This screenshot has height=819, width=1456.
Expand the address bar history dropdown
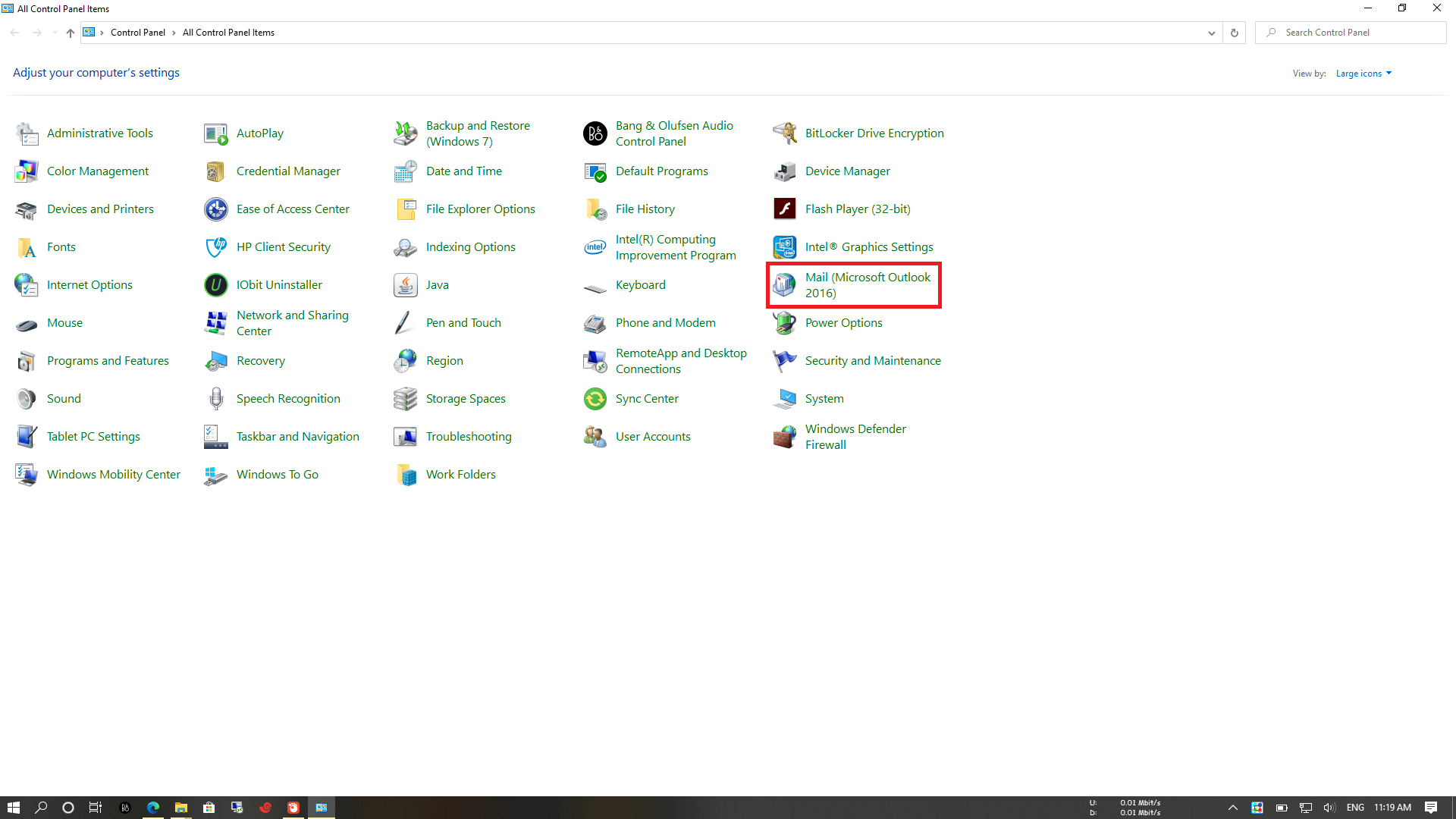(1211, 33)
